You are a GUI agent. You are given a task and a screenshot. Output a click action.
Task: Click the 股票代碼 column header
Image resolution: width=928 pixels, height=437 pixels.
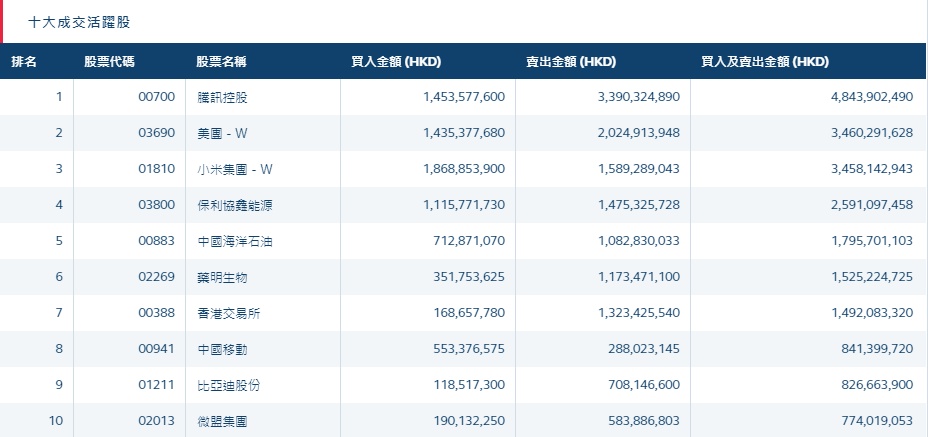[109, 62]
